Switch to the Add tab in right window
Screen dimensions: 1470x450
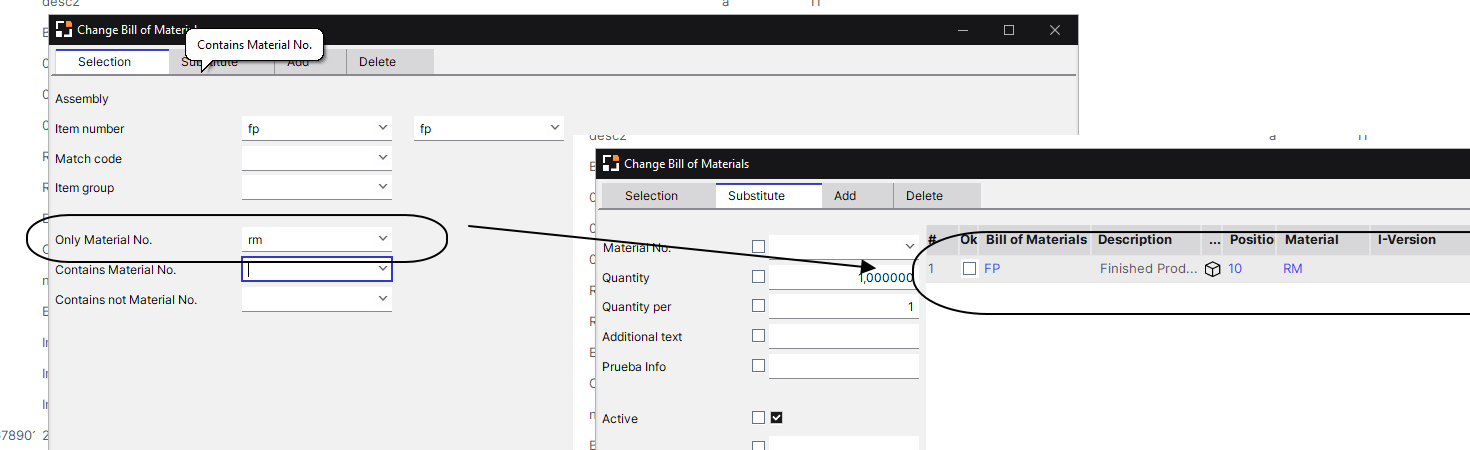pyautogui.click(x=845, y=196)
